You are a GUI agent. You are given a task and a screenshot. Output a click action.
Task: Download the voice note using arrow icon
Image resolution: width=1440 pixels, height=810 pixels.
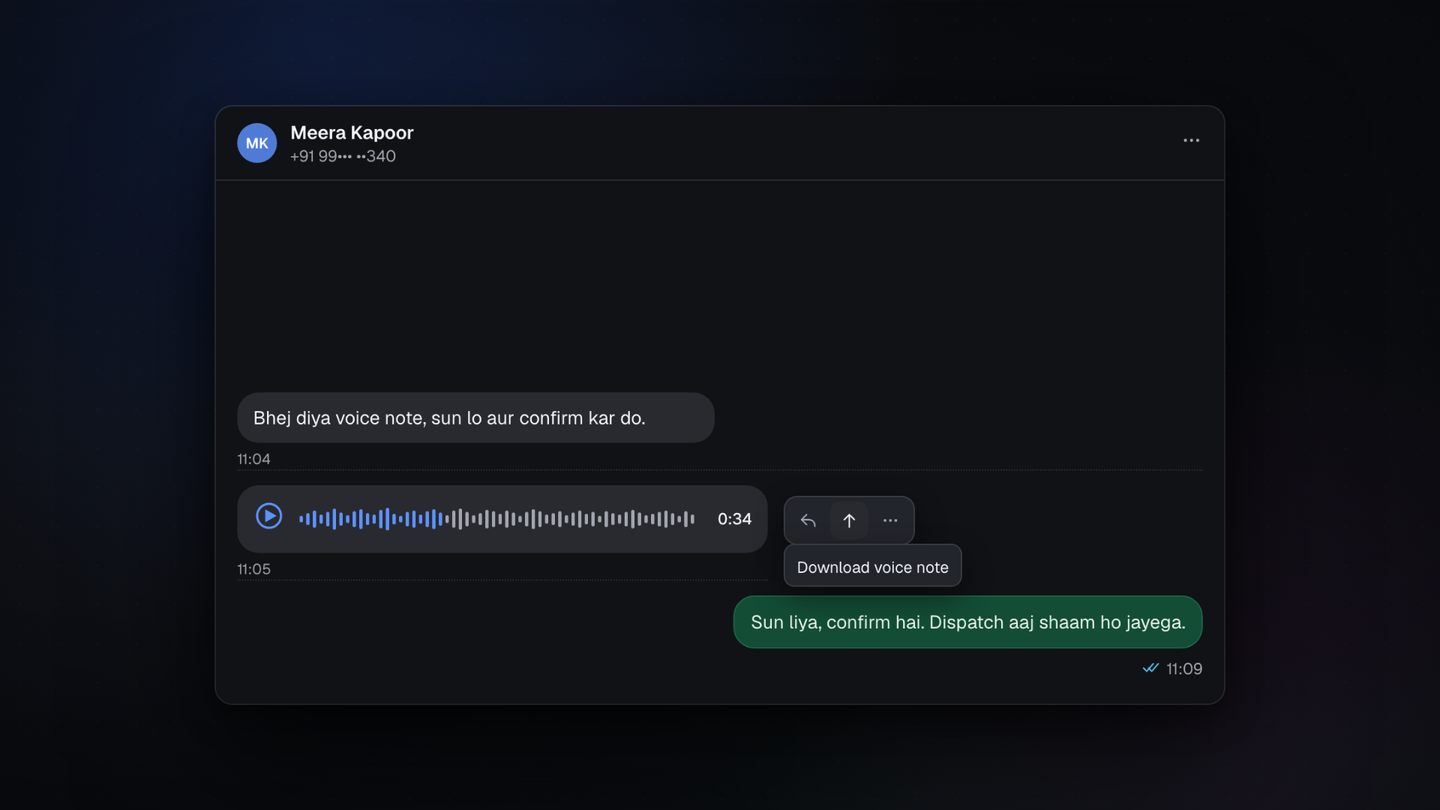tap(849, 520)
